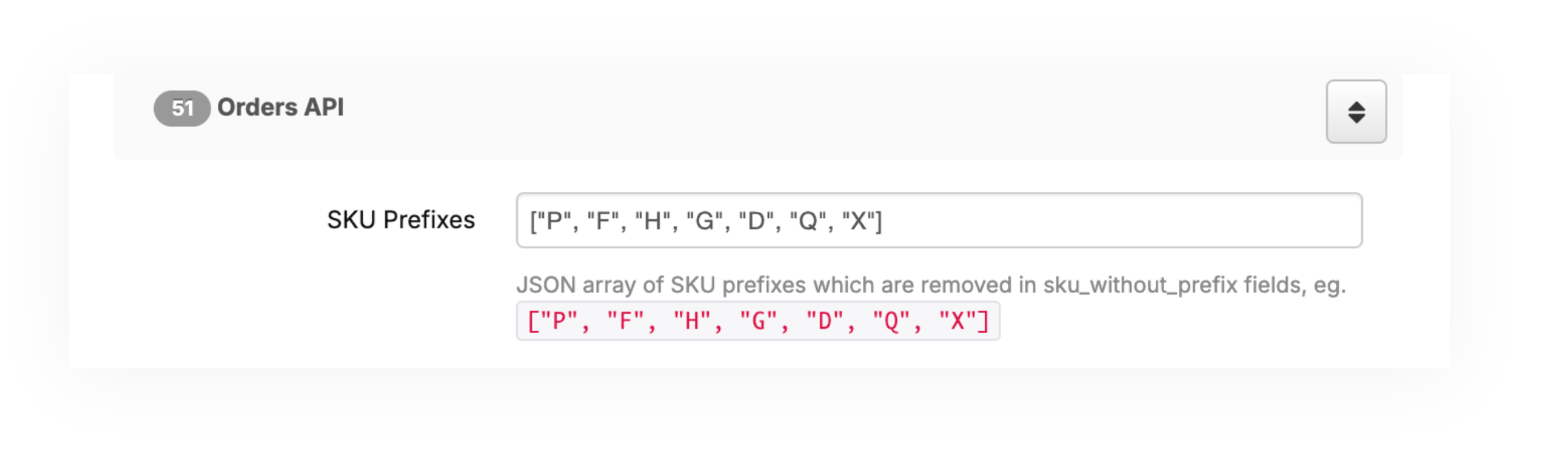Click the red example JSON code snippet
This screenshot has height=464, width=1568.
(757, 321)
